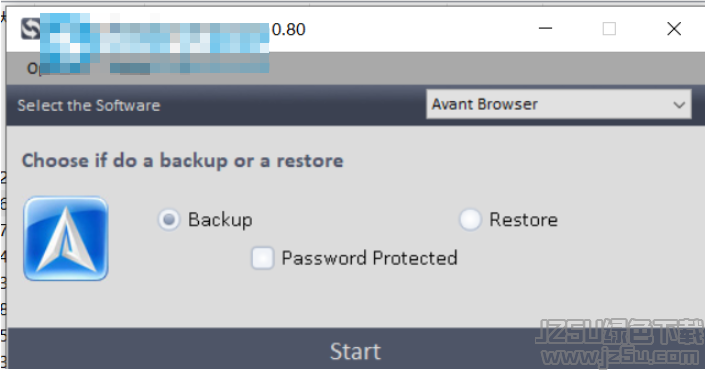Click the Password Protected label text

(x=370, y=258)
